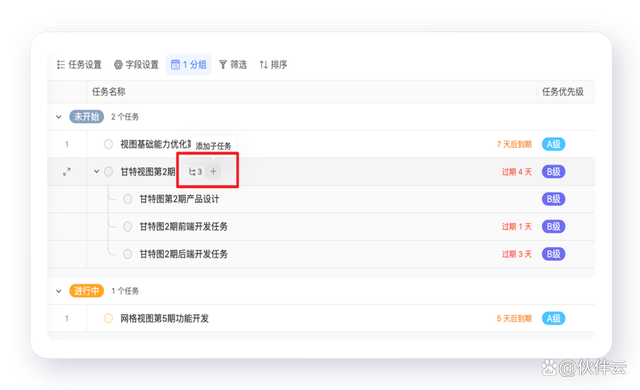
Task: Click the 过期 4 天 overdue label
Action: click(x=517, y=172)
